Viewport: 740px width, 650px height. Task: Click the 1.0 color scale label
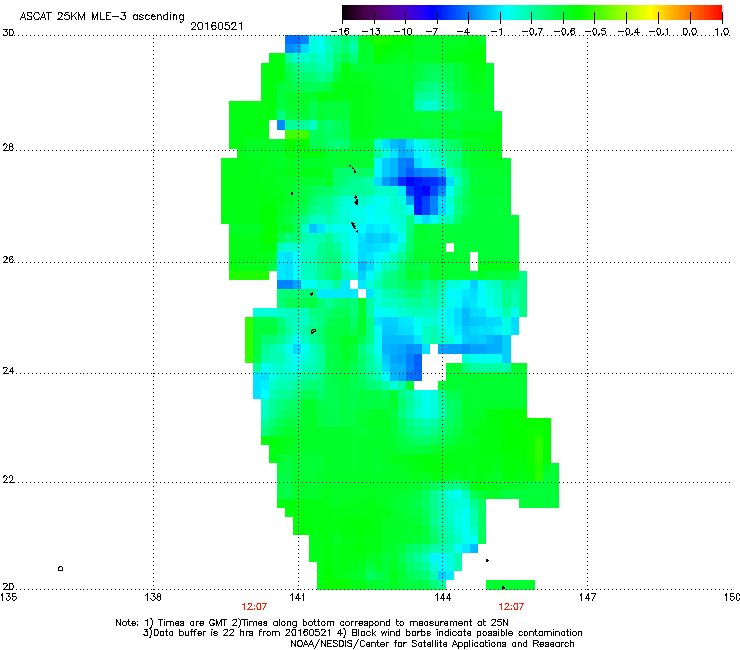tap(722, 32)
